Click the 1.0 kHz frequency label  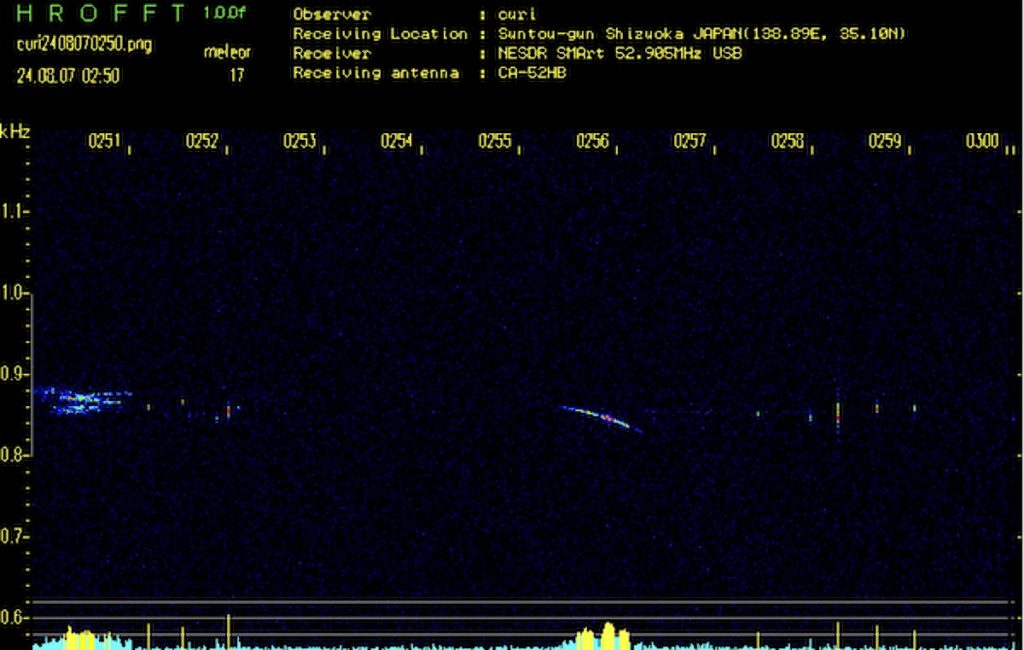coord(13,293)
